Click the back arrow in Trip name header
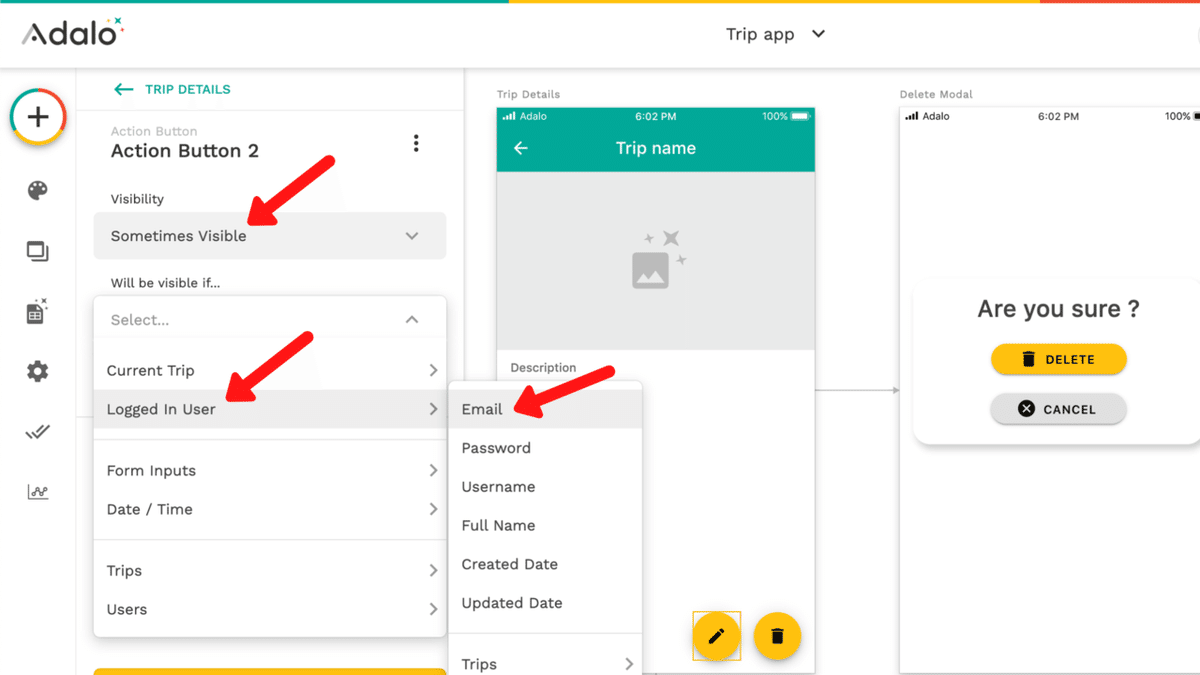The height and width of the screenshot is (675, 1200). 521,148
